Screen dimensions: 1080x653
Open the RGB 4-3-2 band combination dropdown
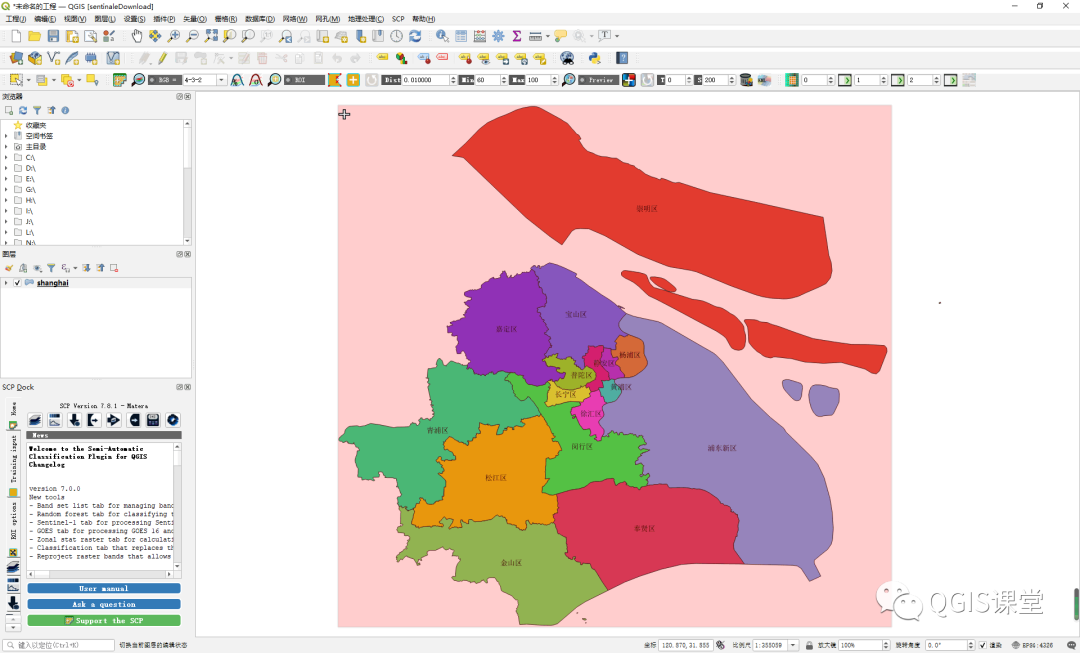222,80
